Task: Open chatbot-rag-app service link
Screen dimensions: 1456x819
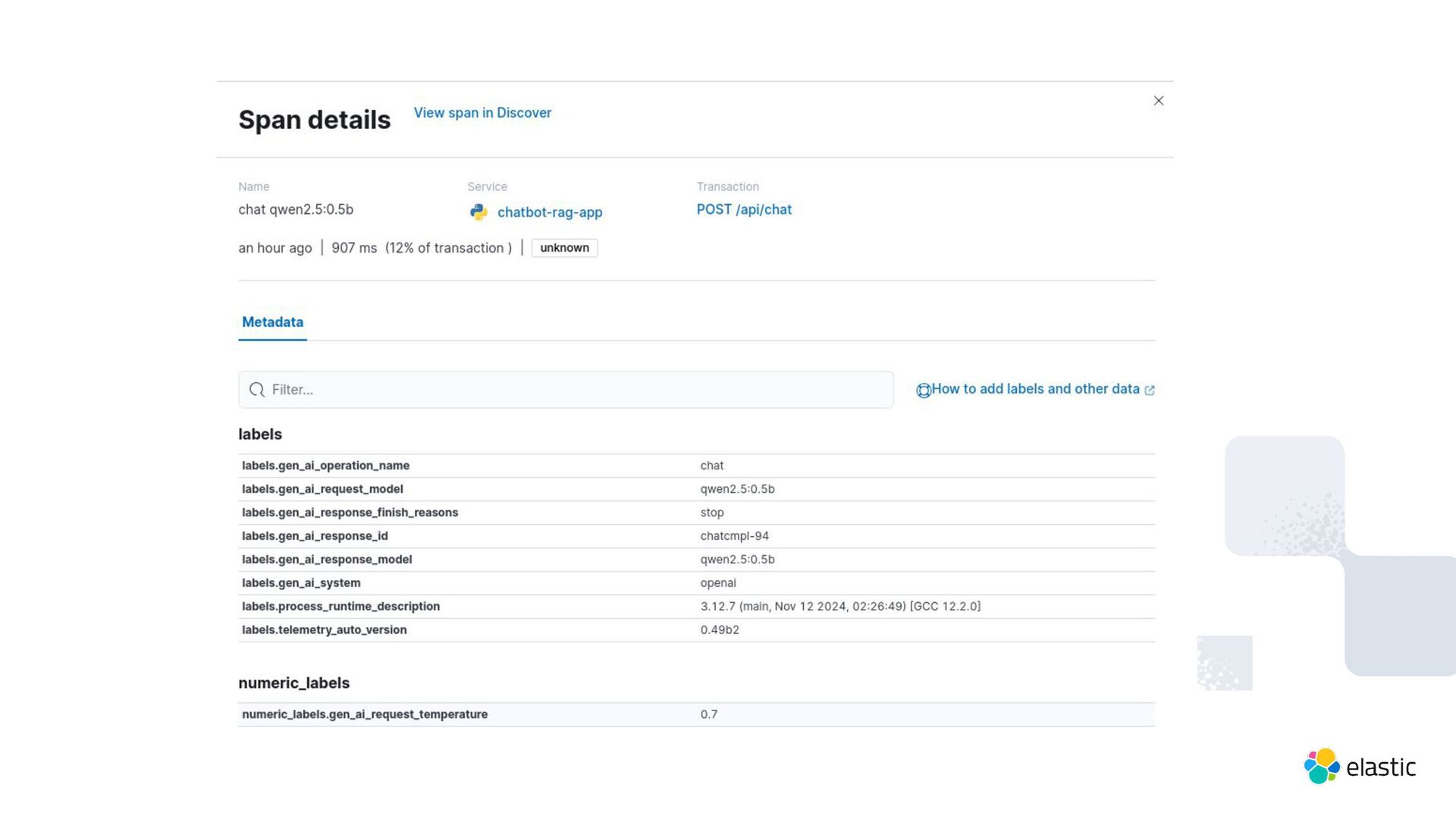Action: (x=549, y=212)
